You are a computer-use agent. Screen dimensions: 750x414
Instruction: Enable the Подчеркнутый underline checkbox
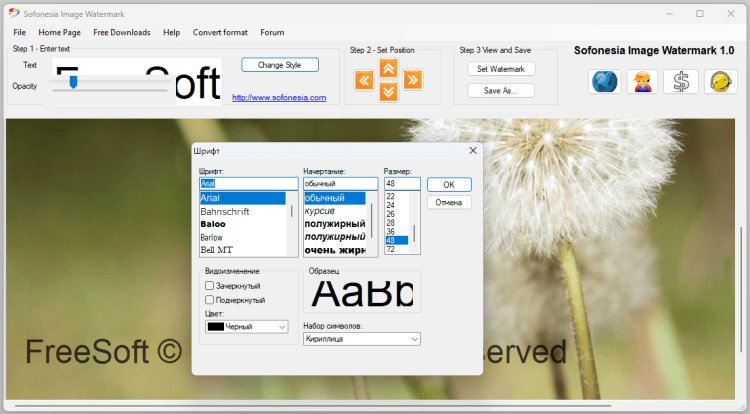pyautogui.click(x=210, y=300)
